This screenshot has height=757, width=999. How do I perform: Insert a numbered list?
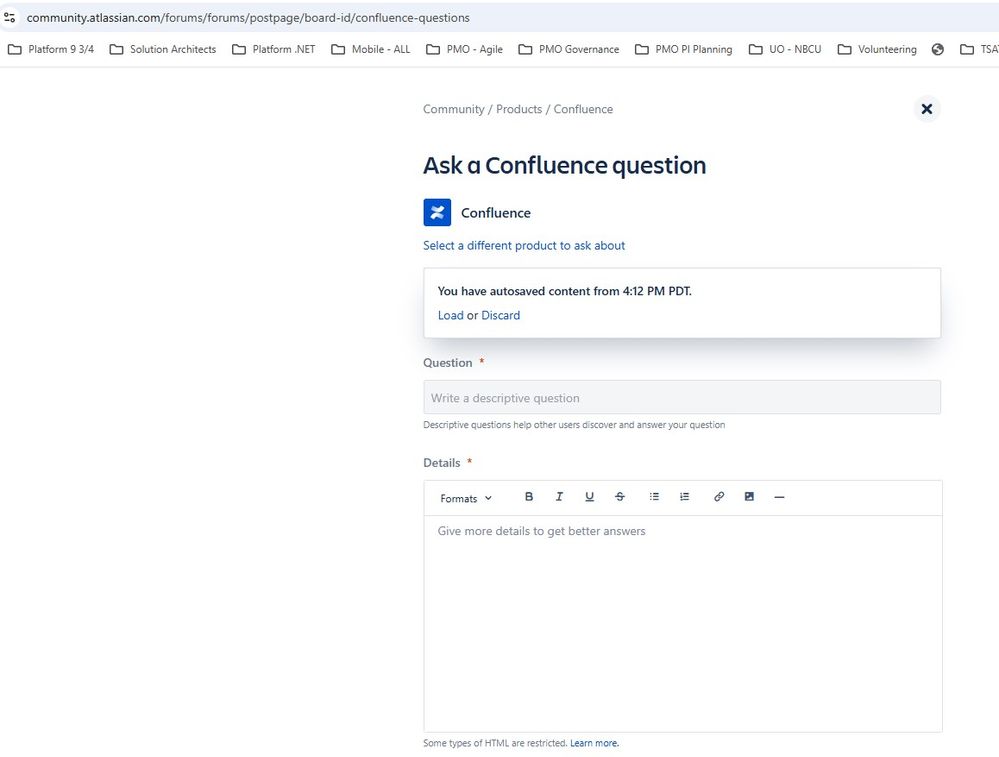(685, 497)
